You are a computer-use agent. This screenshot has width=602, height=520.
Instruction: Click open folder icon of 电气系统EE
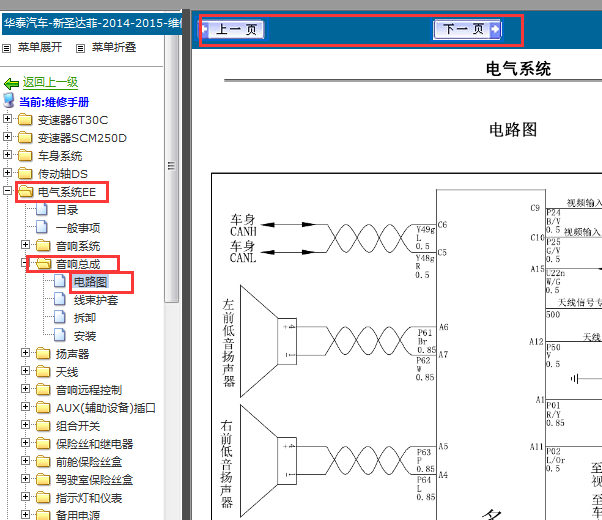coord(26,191)
